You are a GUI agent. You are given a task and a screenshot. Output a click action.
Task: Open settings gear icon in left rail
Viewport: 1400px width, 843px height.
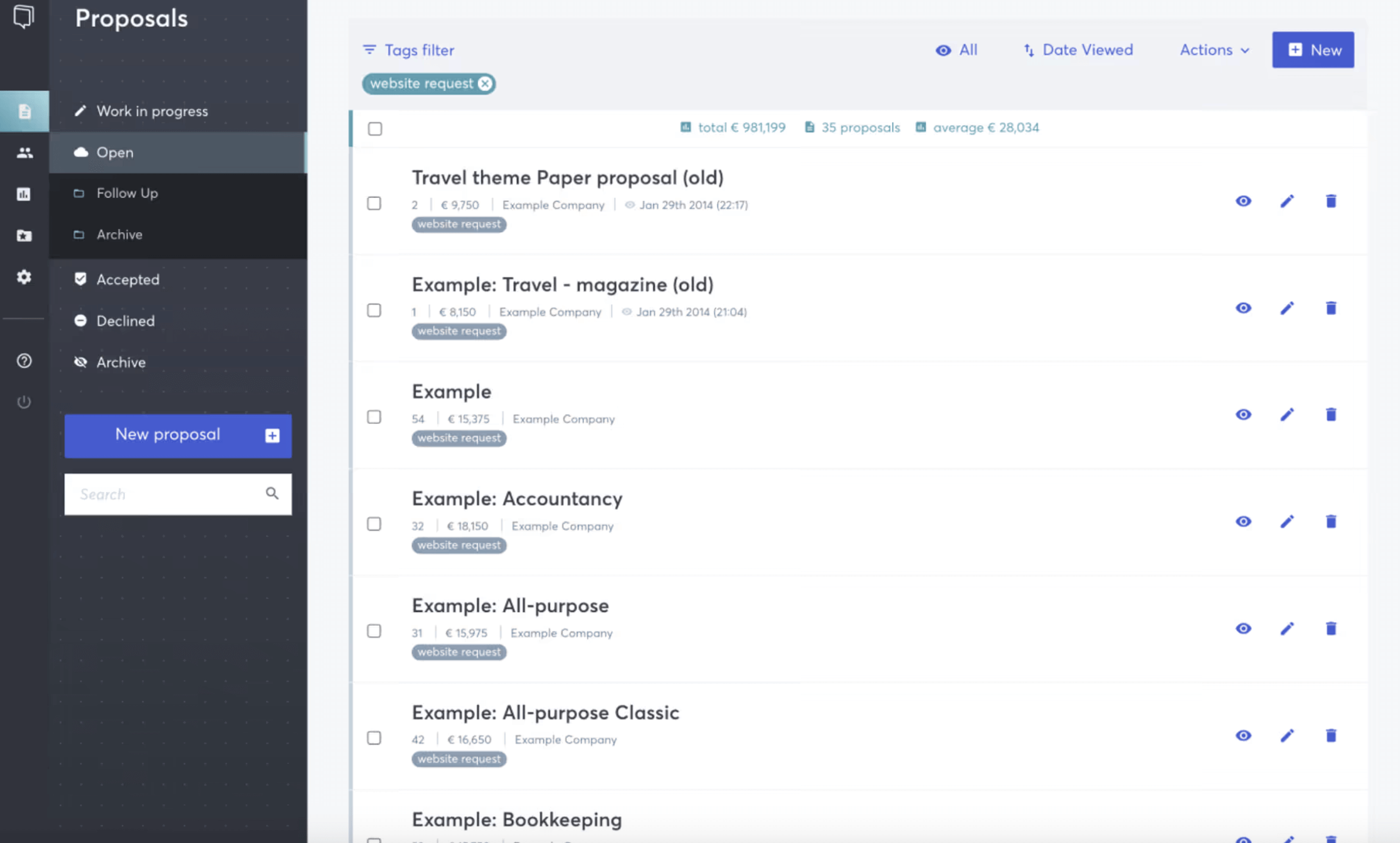24,277
